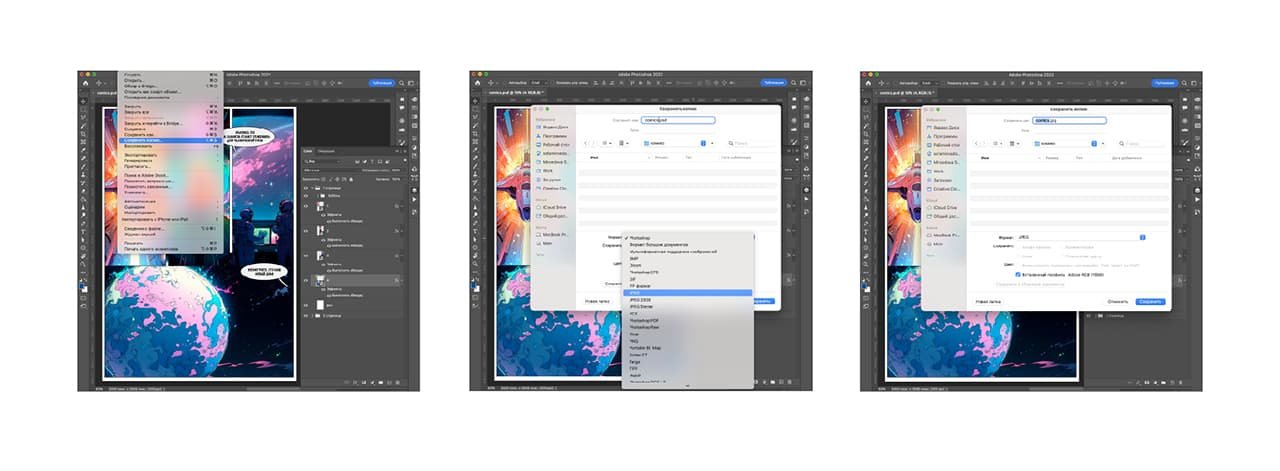The height and width of the screenshot is (471, 1280).
Task: Click the Home icon in right screenshot's options bar
Action: (x=868, y=83)
